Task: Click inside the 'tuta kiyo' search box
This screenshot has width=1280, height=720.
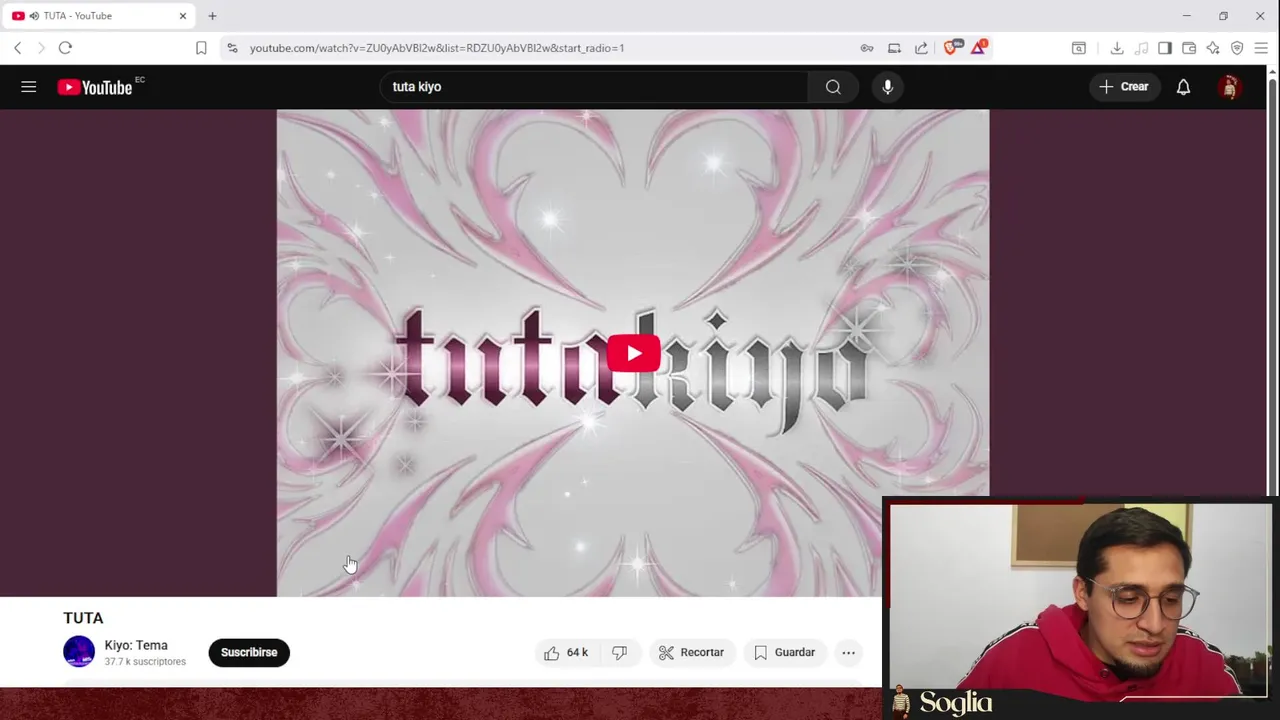Action: tap(594, 87)
